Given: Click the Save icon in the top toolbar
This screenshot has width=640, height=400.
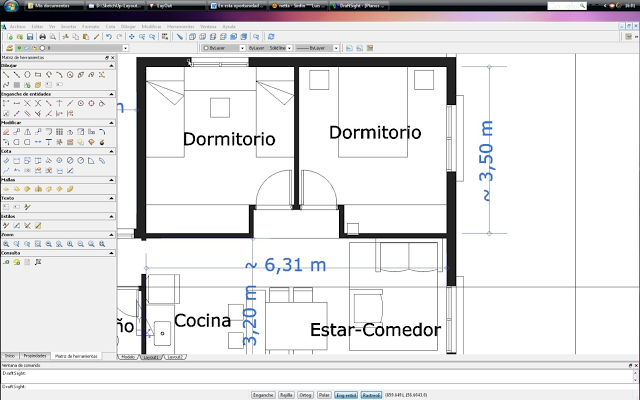Looking at the screenshot, I should tap(30, 36).
